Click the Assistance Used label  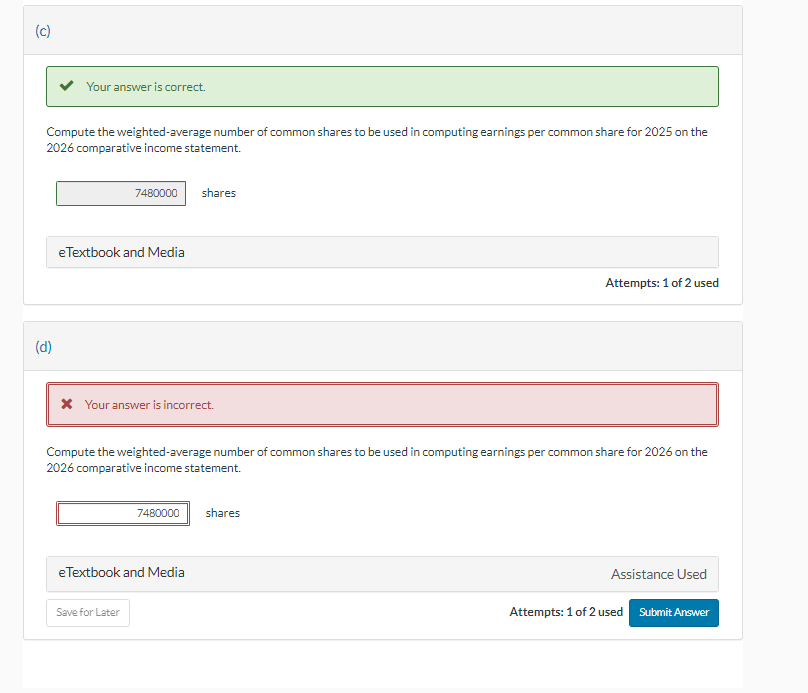point(659,574)
